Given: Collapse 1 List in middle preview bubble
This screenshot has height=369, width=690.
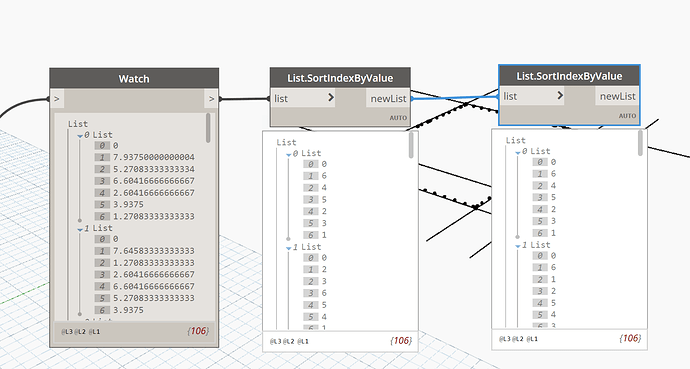Looking at the screenshot, I should point(289,248).
